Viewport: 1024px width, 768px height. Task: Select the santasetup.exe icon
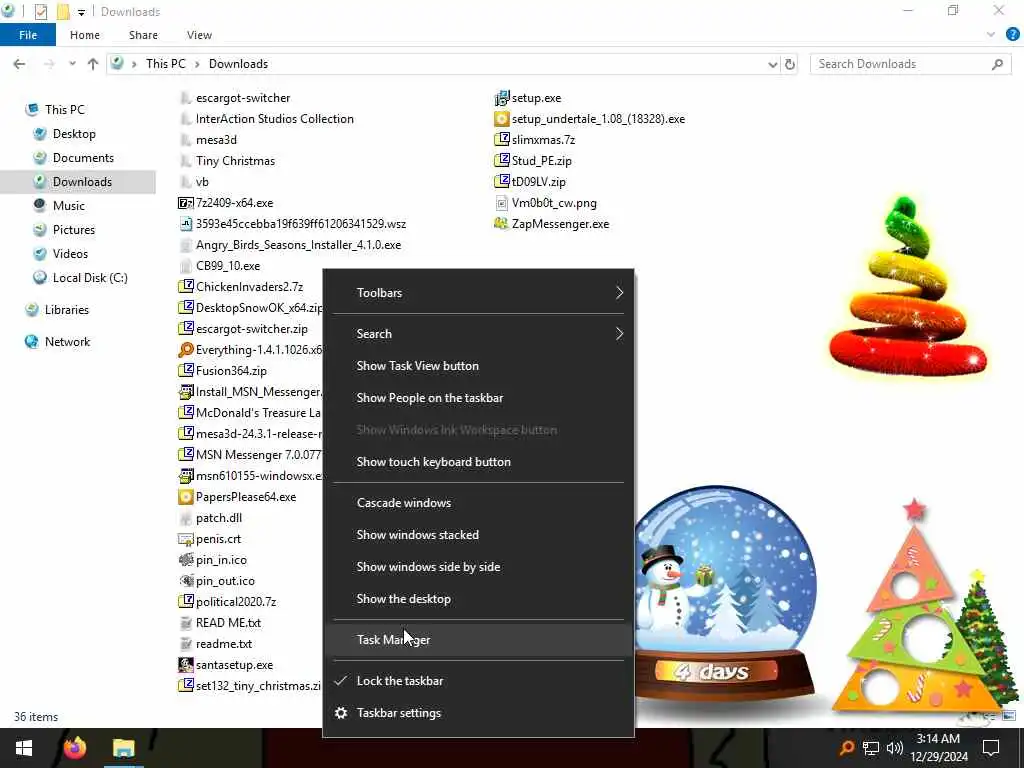[x=186, y=665]
